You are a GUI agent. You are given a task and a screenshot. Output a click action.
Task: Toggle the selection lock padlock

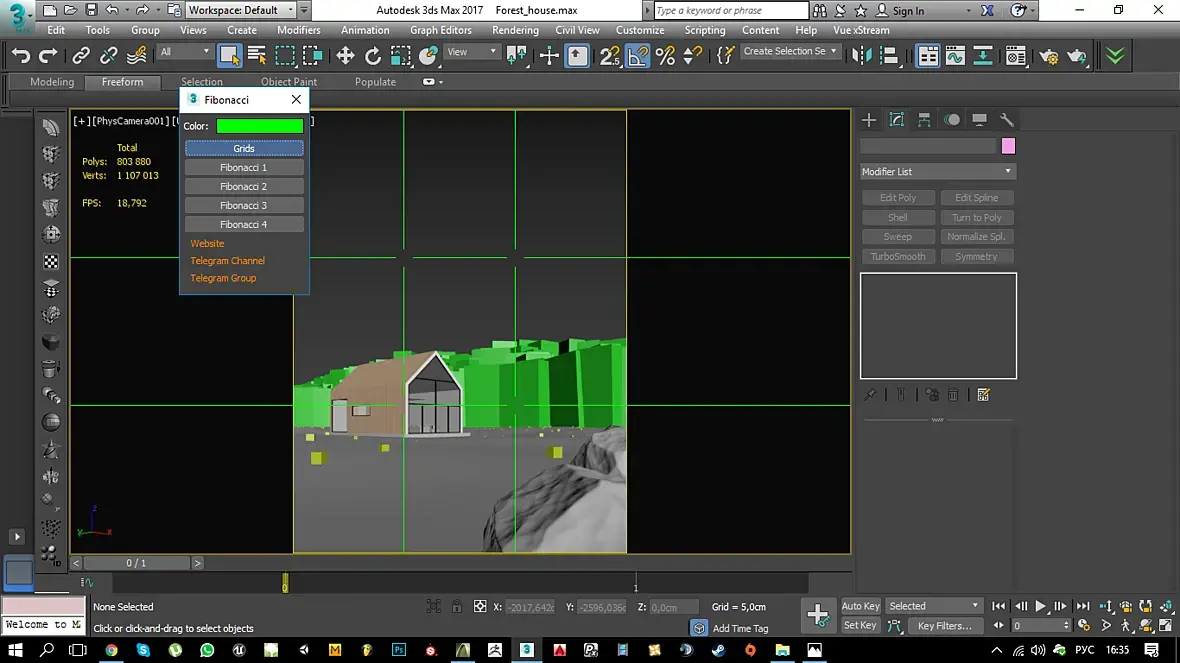[x=457, y=606]
